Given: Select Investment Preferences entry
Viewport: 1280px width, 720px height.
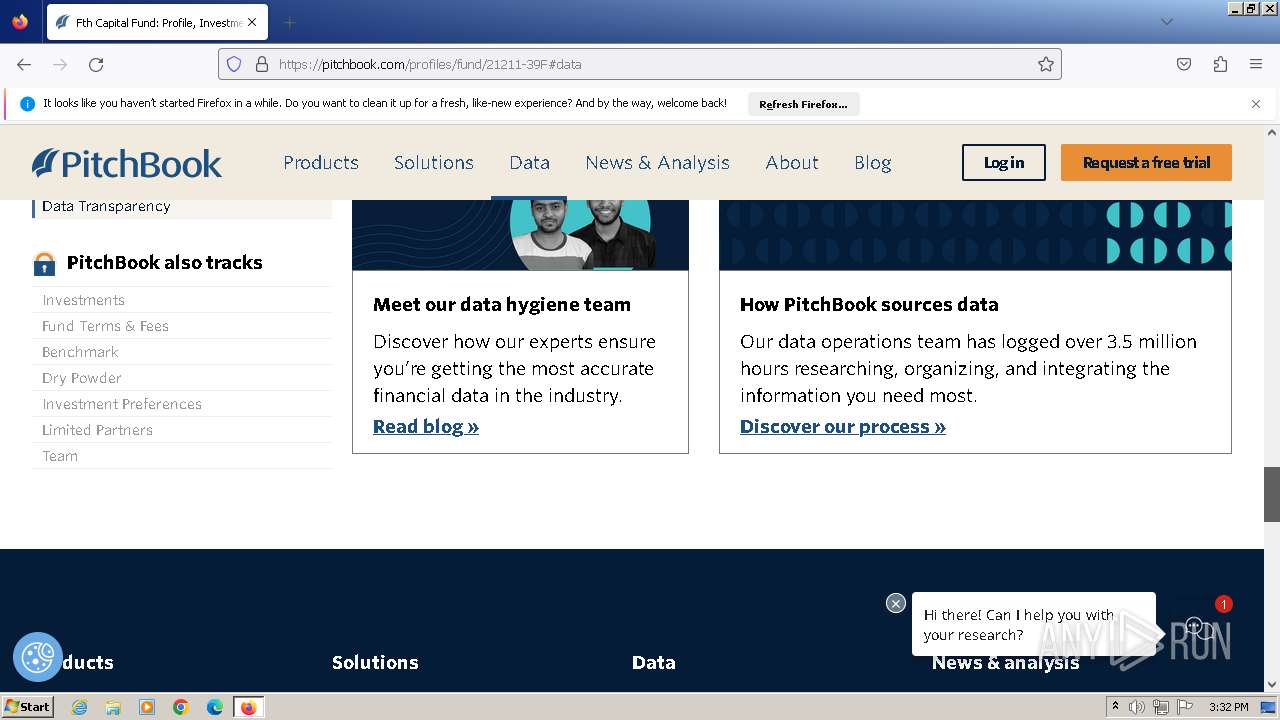Looking at the screenshot, I should [x=122, y=404].
